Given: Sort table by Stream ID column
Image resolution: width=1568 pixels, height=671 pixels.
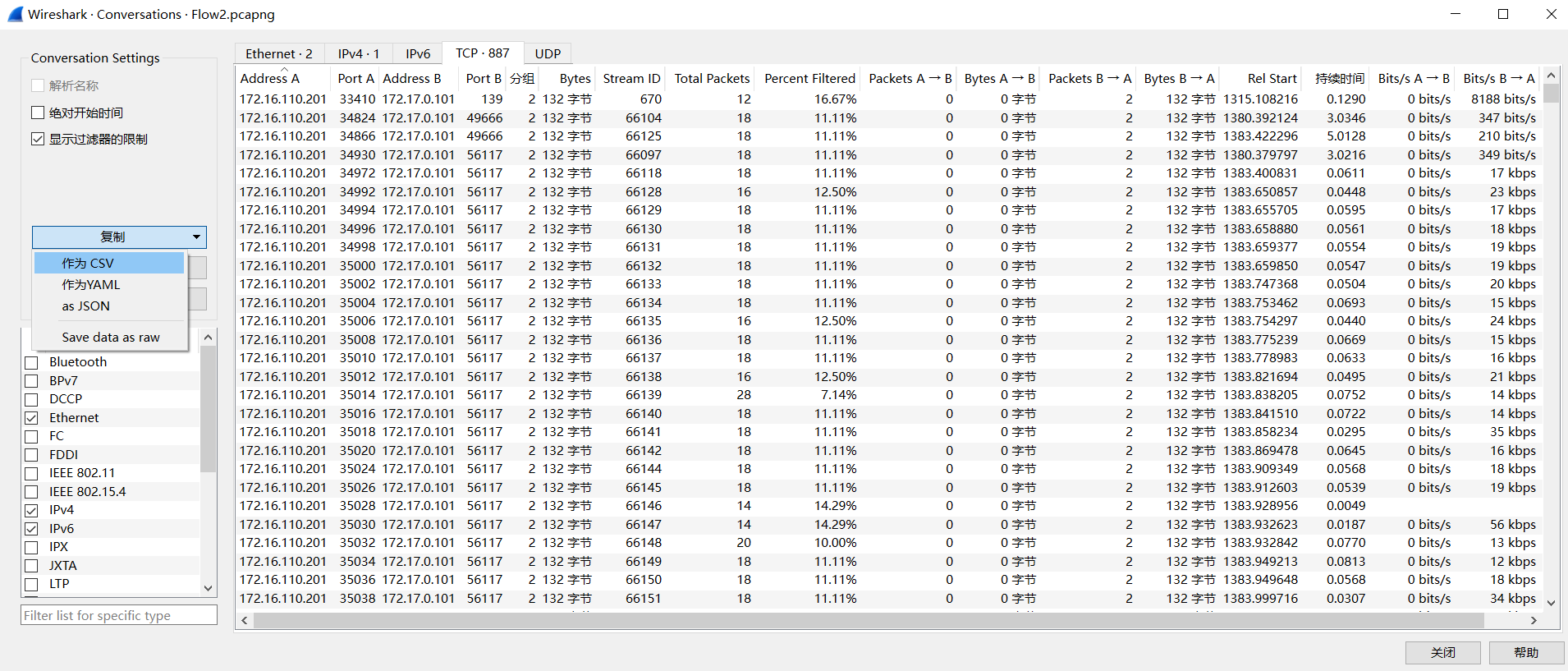Looking at the screenshot, I should coord(630,79).
